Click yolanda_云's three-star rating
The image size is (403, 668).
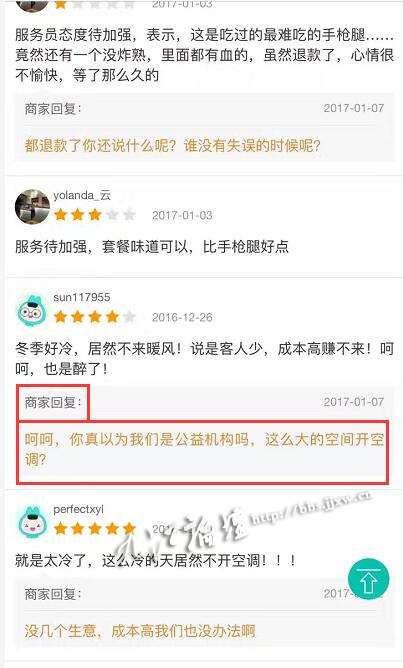[x=95, y=215]
